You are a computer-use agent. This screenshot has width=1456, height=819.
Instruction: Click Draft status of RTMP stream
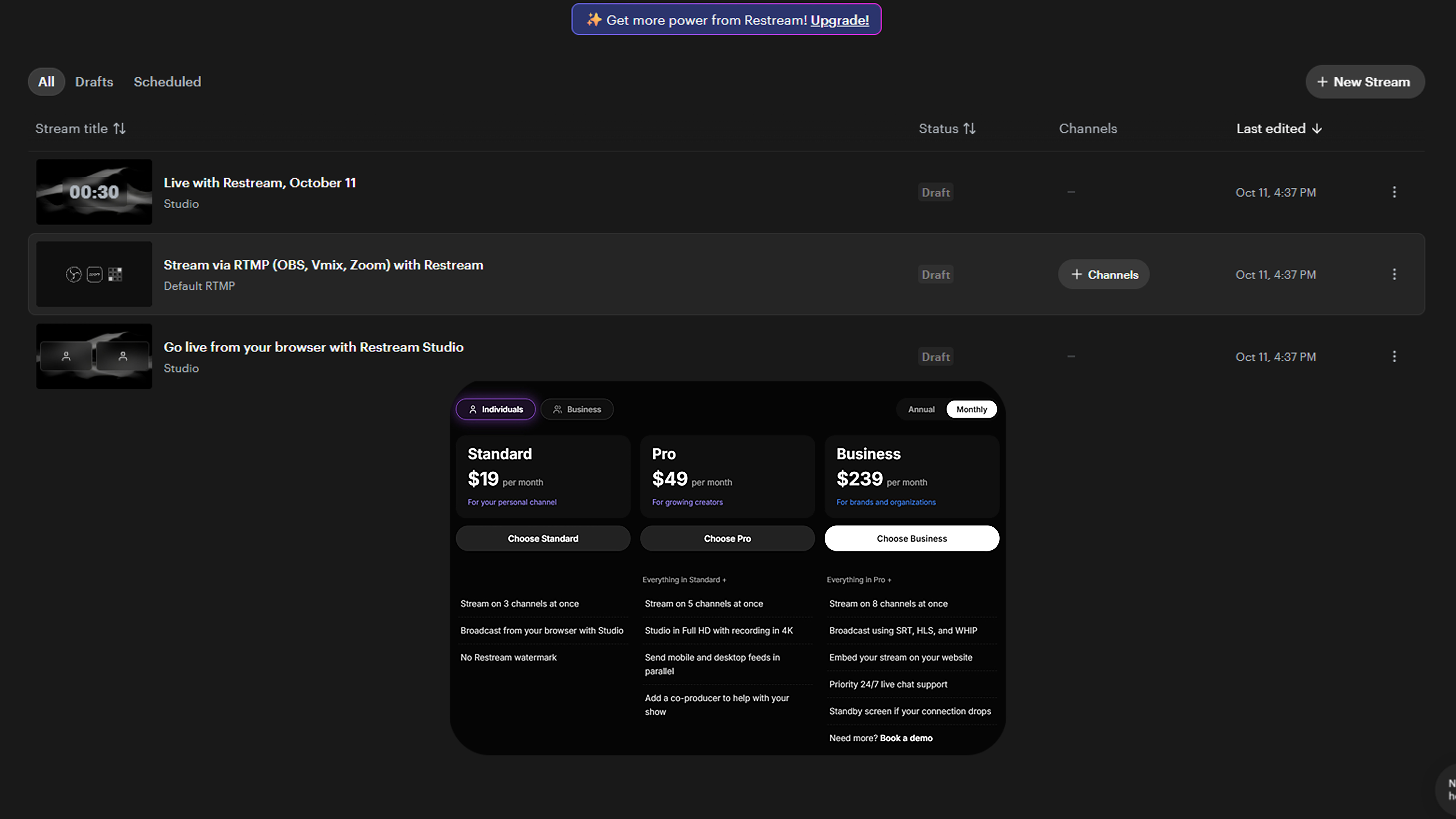point(936,275)
